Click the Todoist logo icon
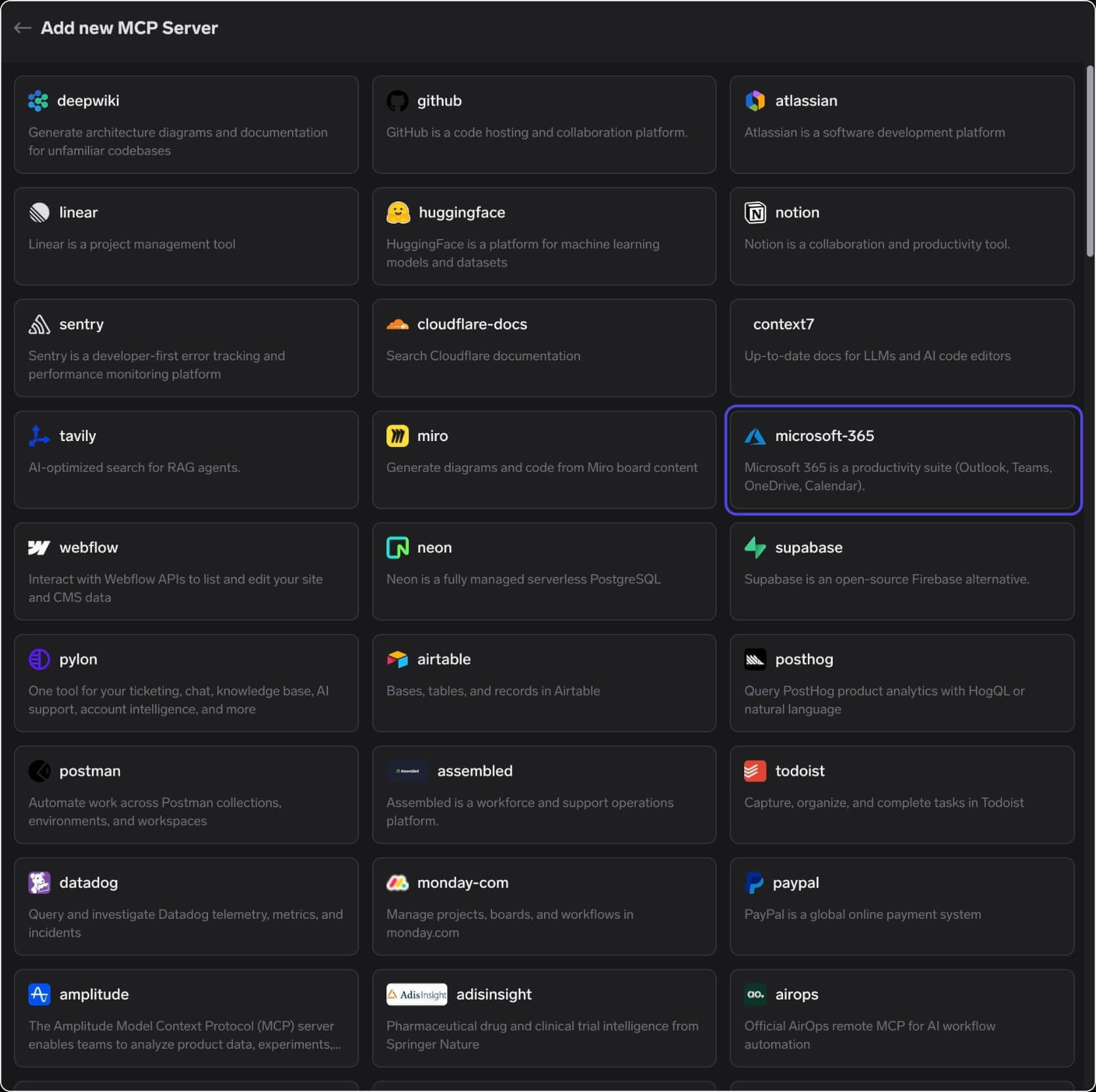This screenshot has height=1092, width=1096. tap(755, 770)
